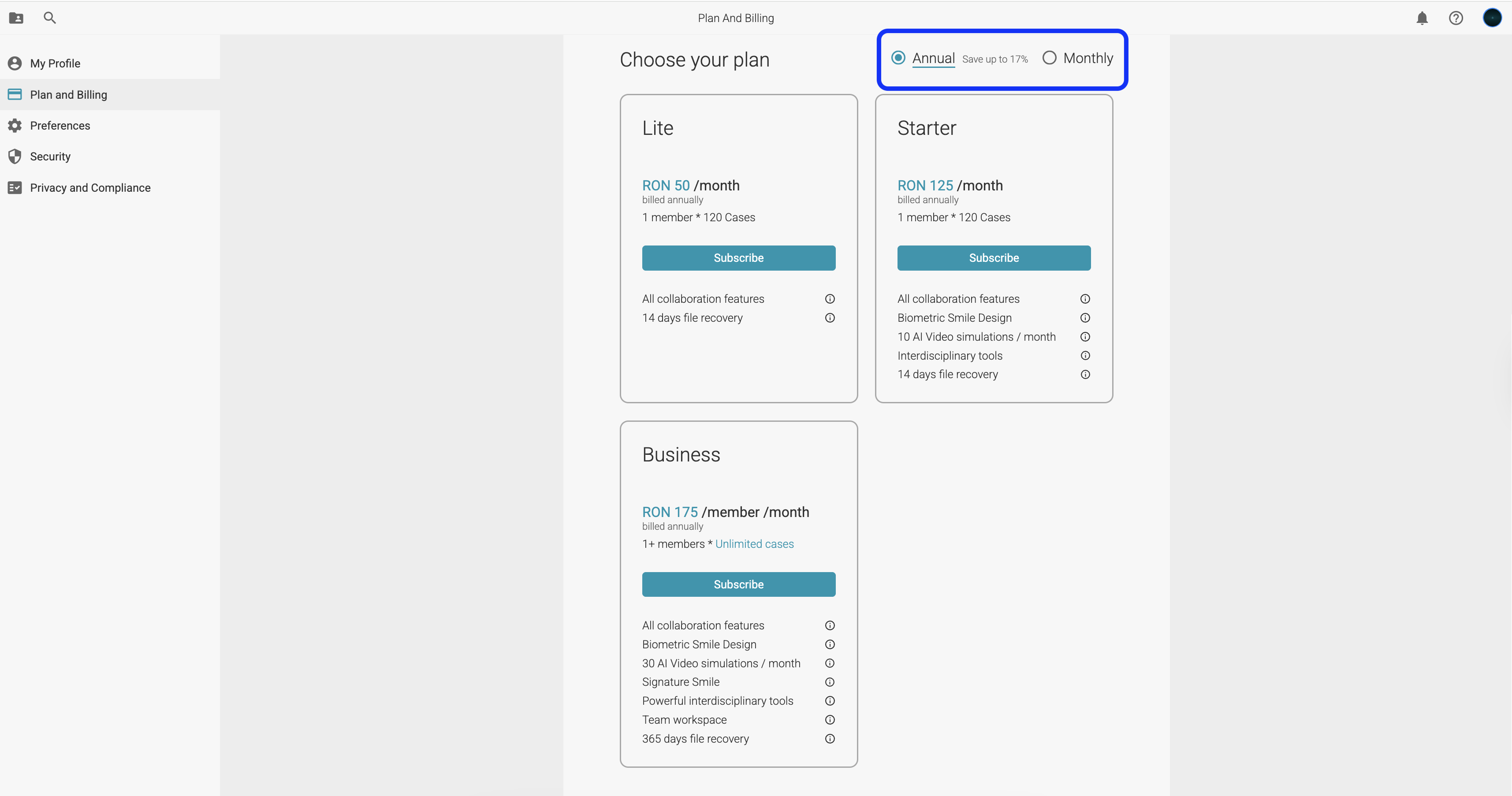Viewport: 1512px width, 796px height.
Task: Click 'Powerful interdisciplinary tools' text
Action: point(717,701)
